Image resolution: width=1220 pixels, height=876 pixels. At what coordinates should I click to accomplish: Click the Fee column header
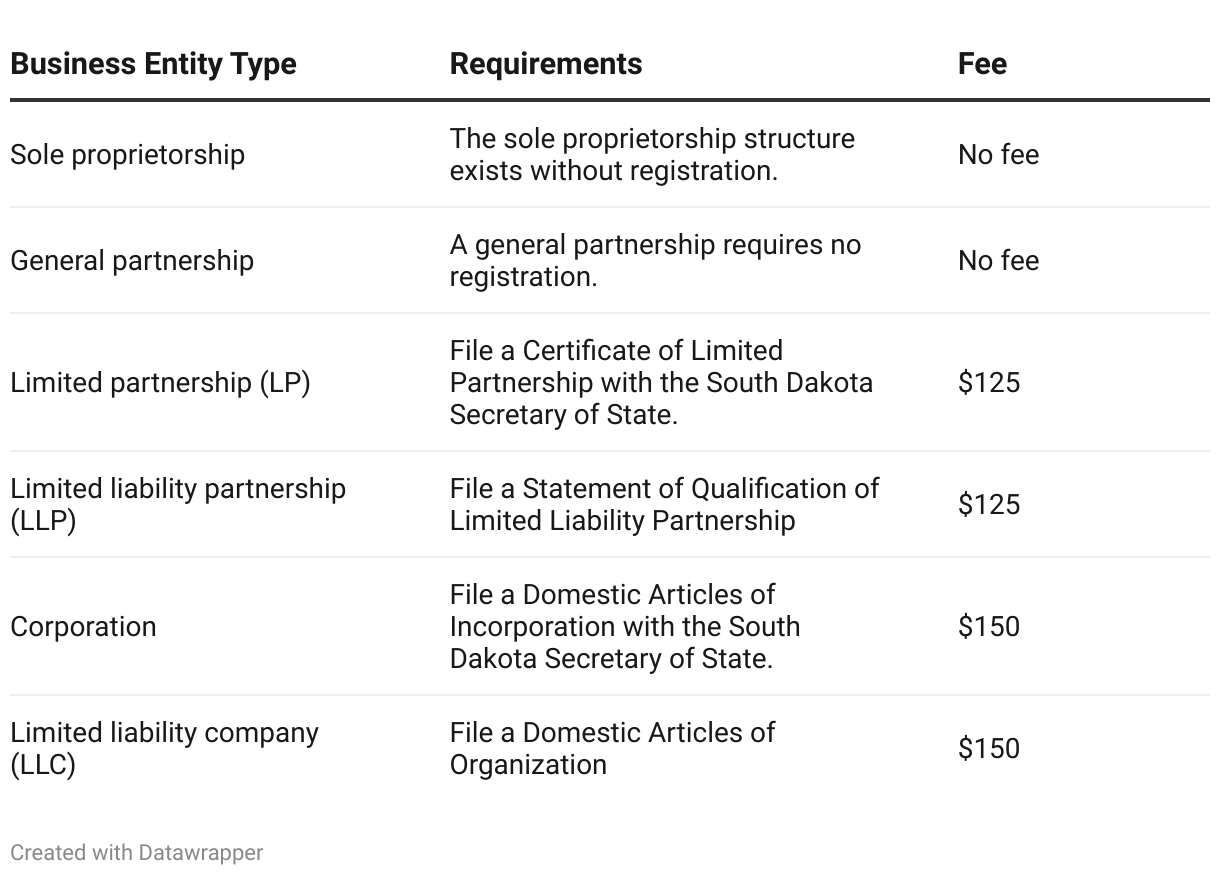[982, 64]
